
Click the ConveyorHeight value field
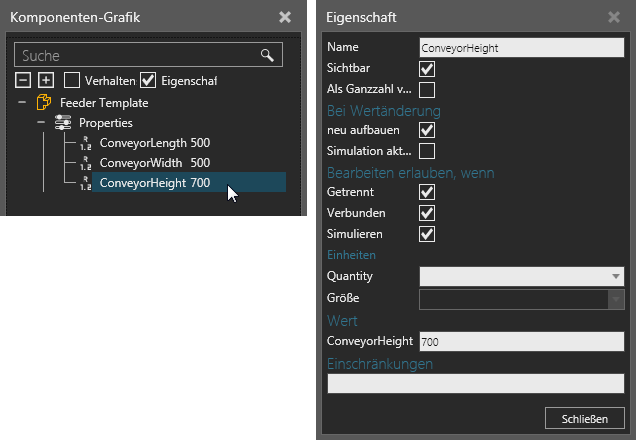tap(522, 342)
